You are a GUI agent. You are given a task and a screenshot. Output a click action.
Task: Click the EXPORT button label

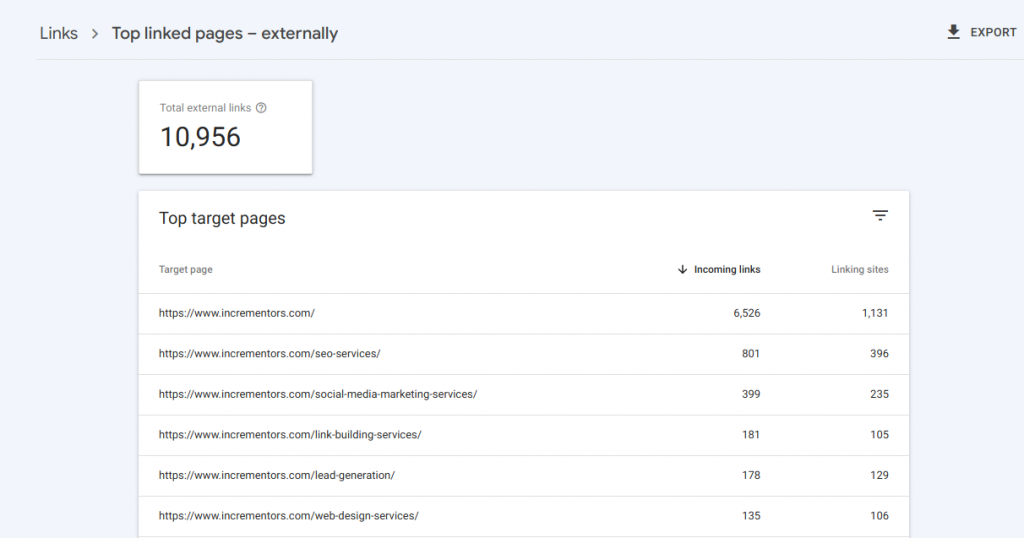tap(993, 32)
